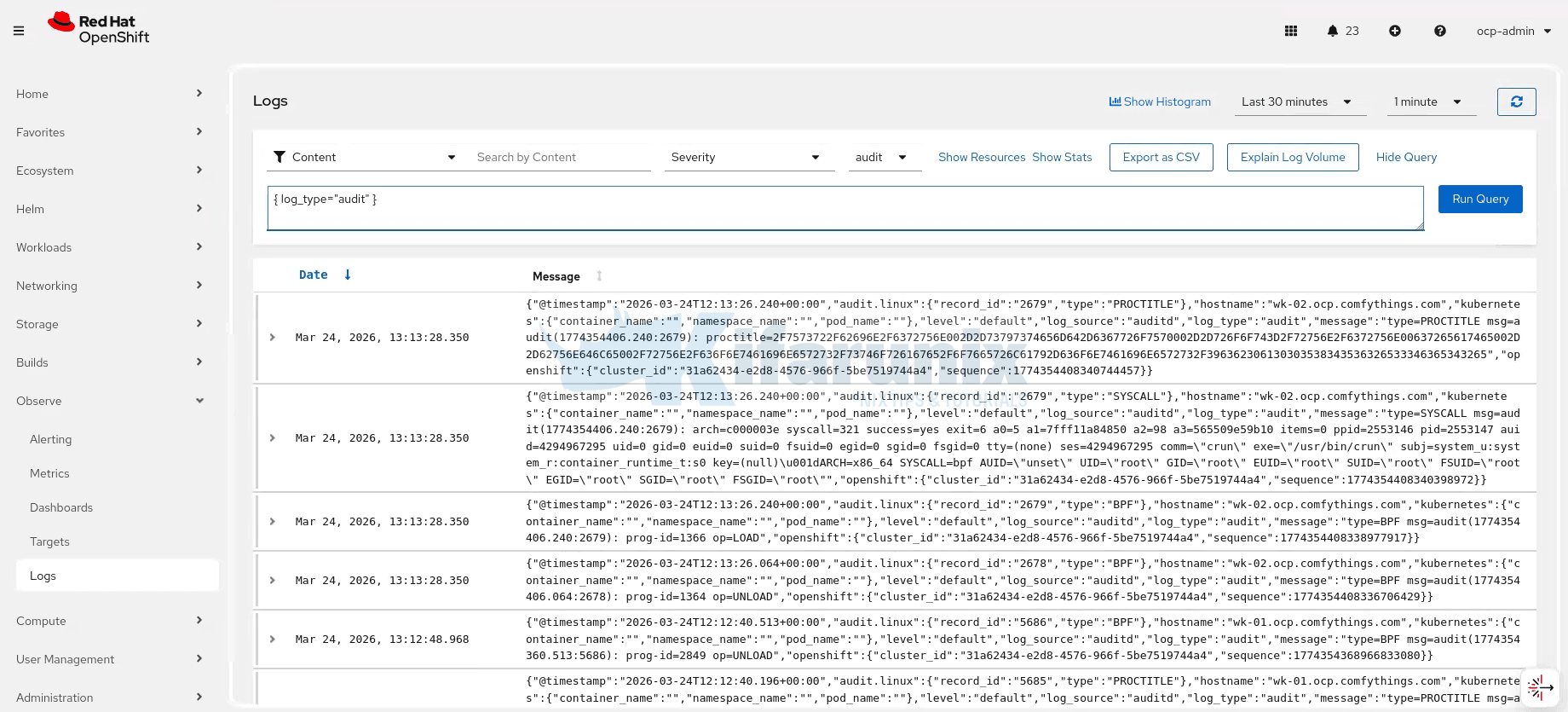Toggle the hamburger navigation menu

19,31
